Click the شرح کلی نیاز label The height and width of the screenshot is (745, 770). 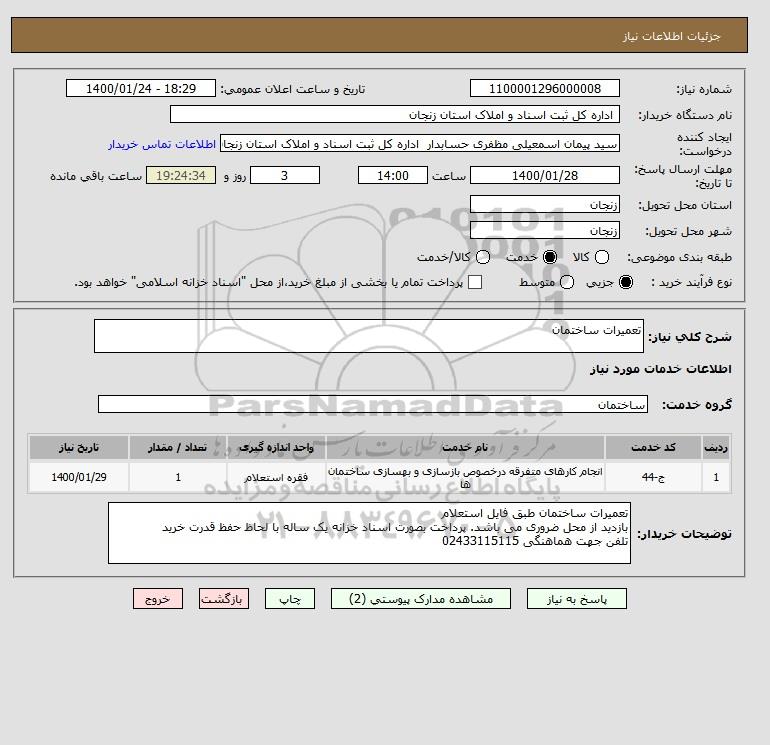690,337
